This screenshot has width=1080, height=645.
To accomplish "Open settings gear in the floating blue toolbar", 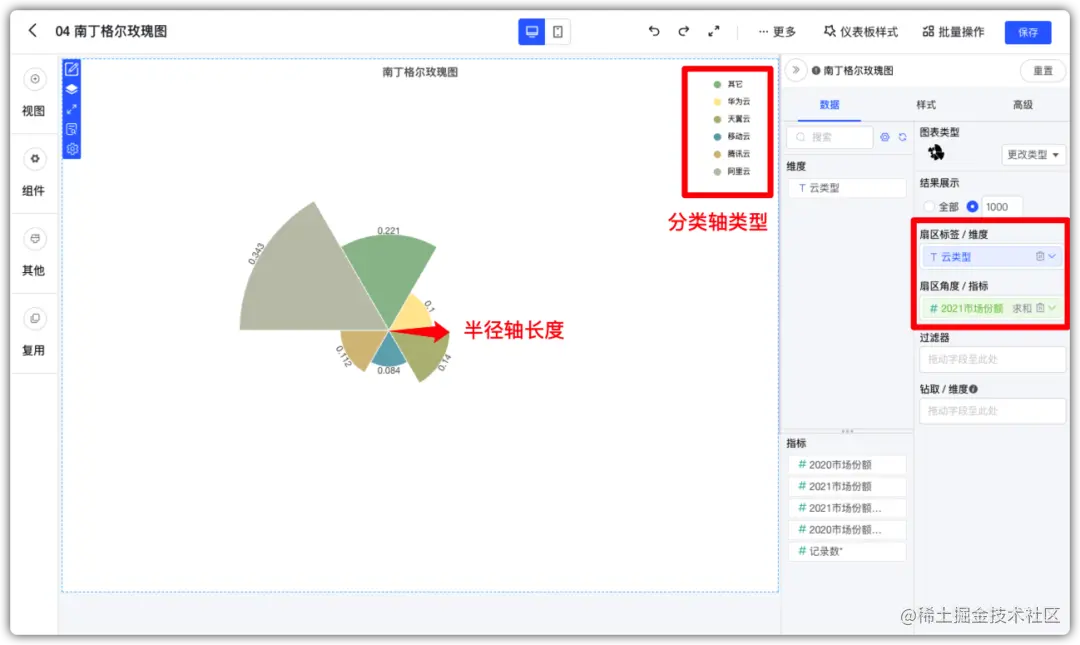I will click(71, 148).
